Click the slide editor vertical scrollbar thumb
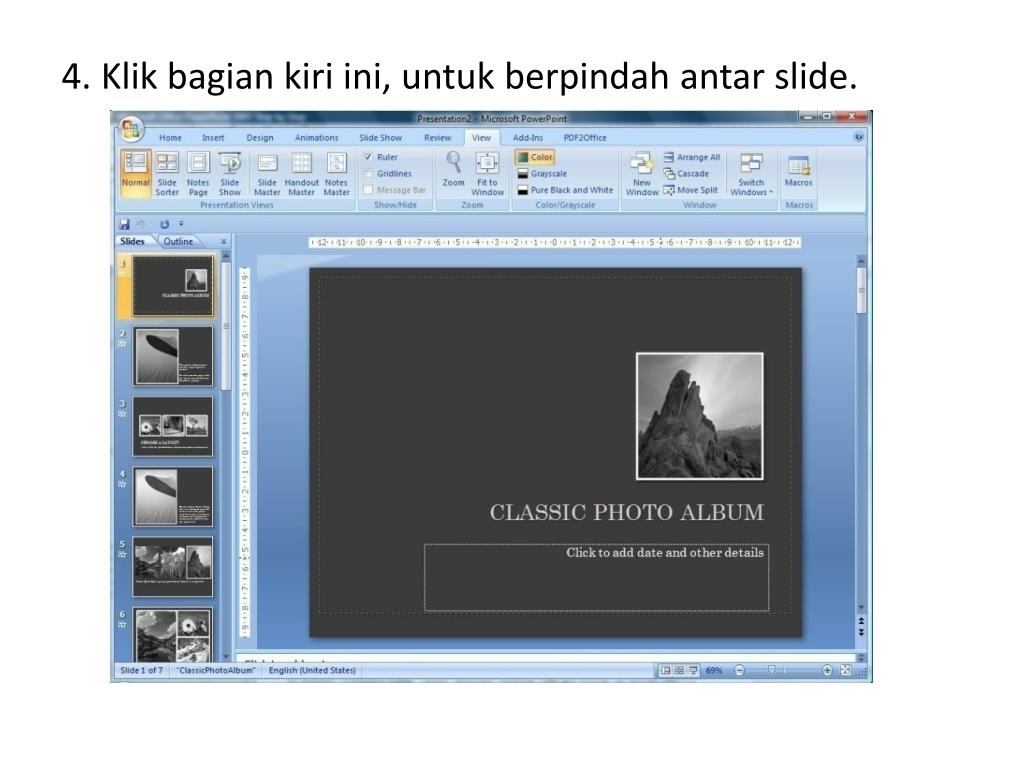The width and height of the screenshot is (1024, 768). click(861, 291)
